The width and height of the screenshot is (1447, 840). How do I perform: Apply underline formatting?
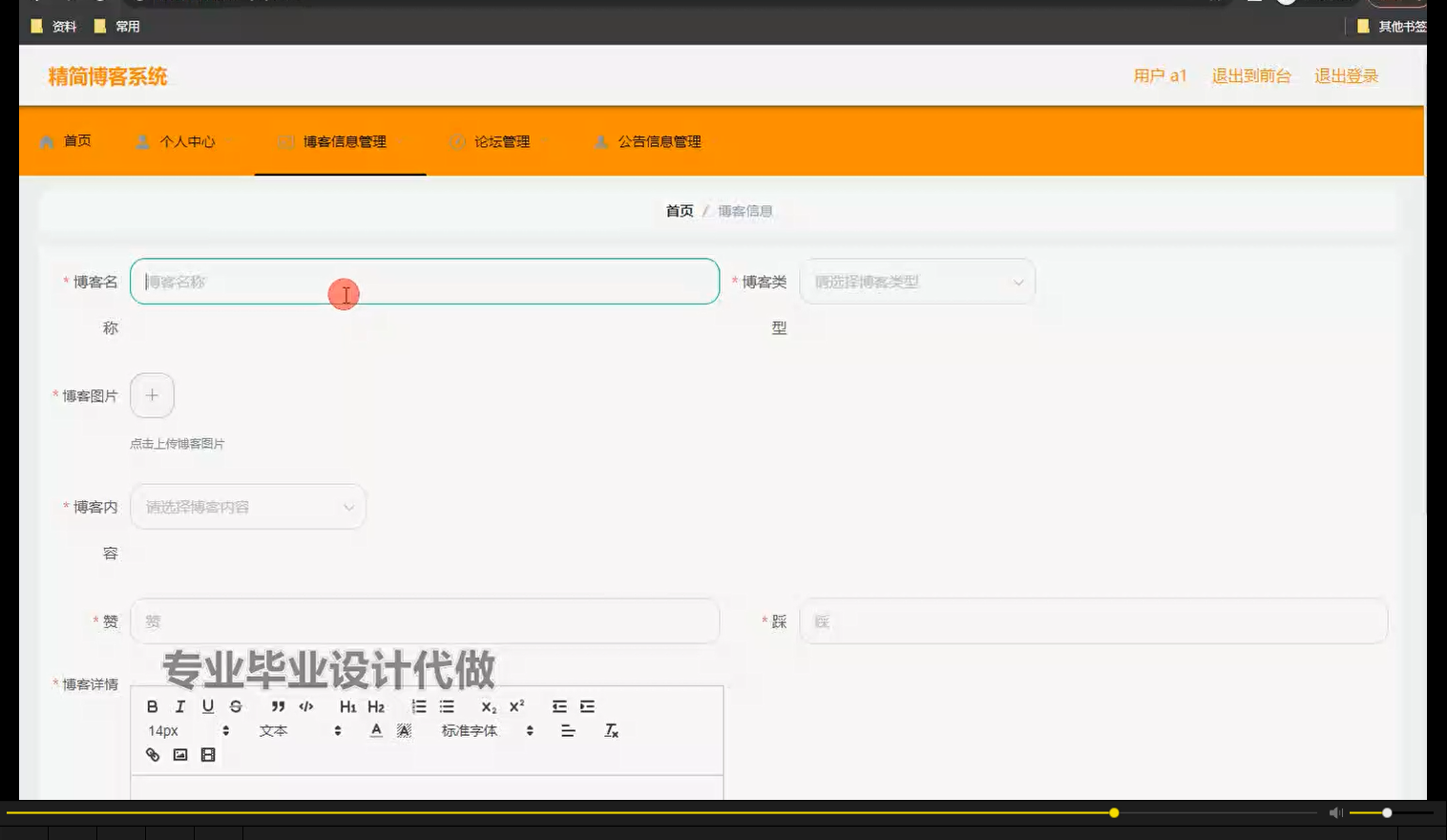(x=207, y=706)
